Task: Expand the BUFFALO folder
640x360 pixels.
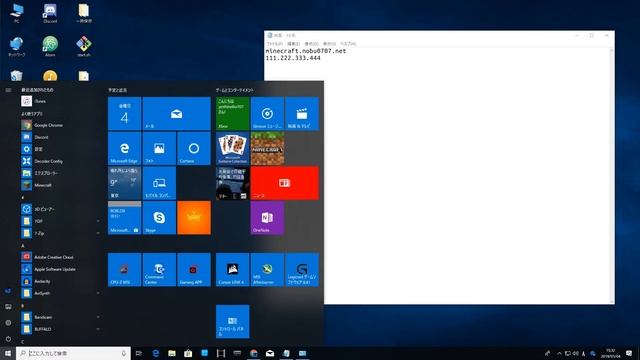Action: click(x=60, y=329)
